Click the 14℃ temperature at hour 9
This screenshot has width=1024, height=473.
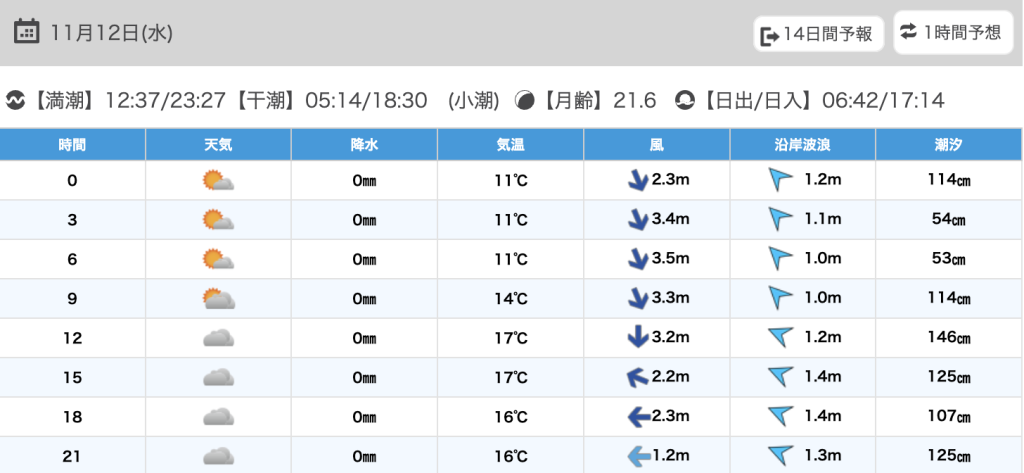[511, 299]
